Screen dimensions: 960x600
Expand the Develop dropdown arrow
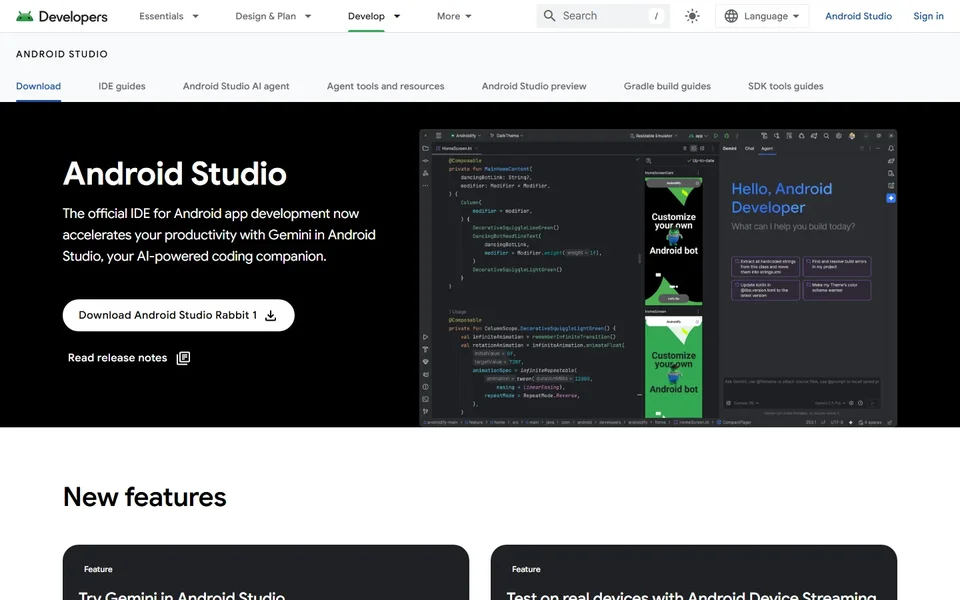click(x=397, y=17)
